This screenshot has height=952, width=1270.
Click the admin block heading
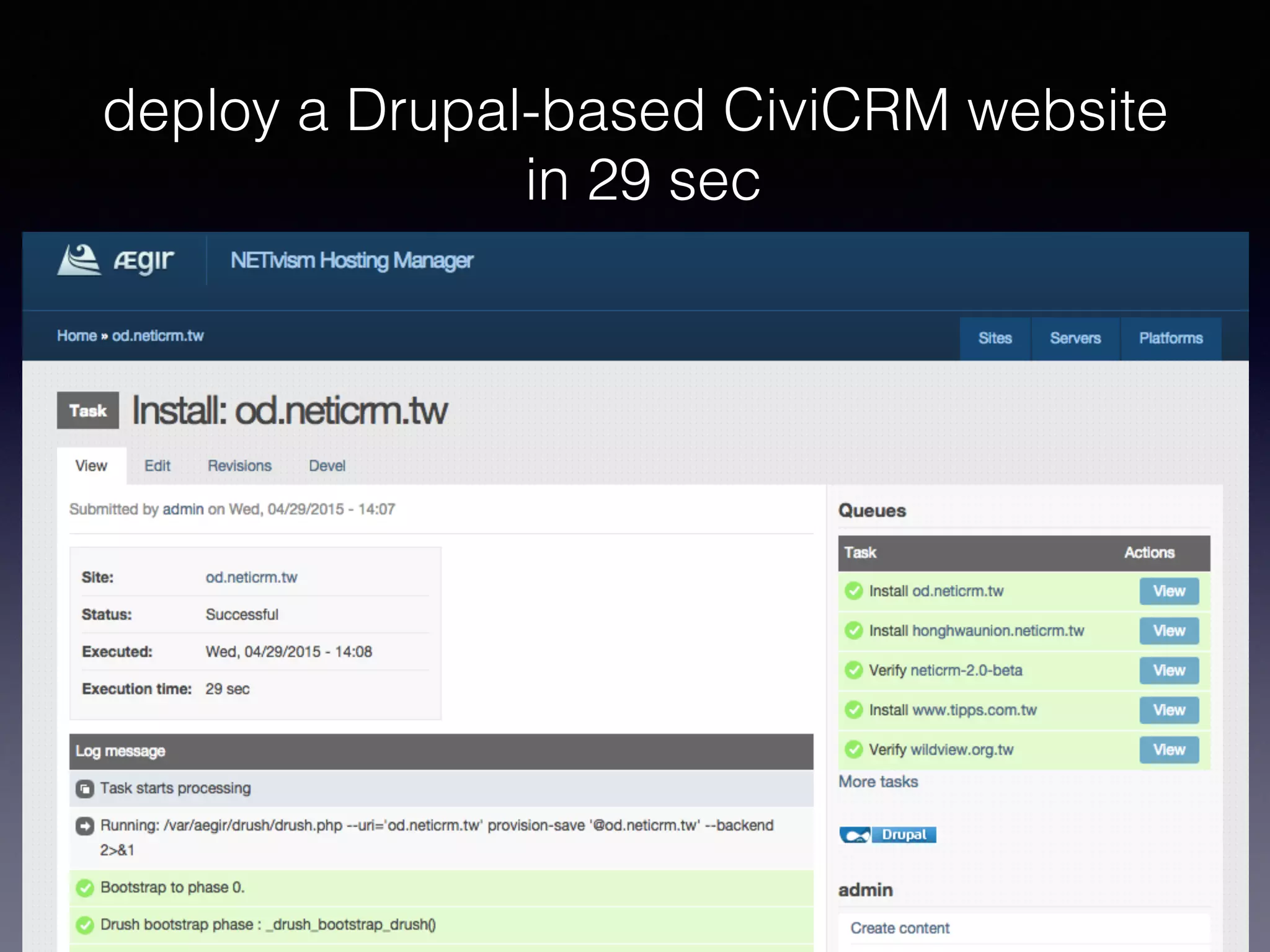(x=865, y=891)
